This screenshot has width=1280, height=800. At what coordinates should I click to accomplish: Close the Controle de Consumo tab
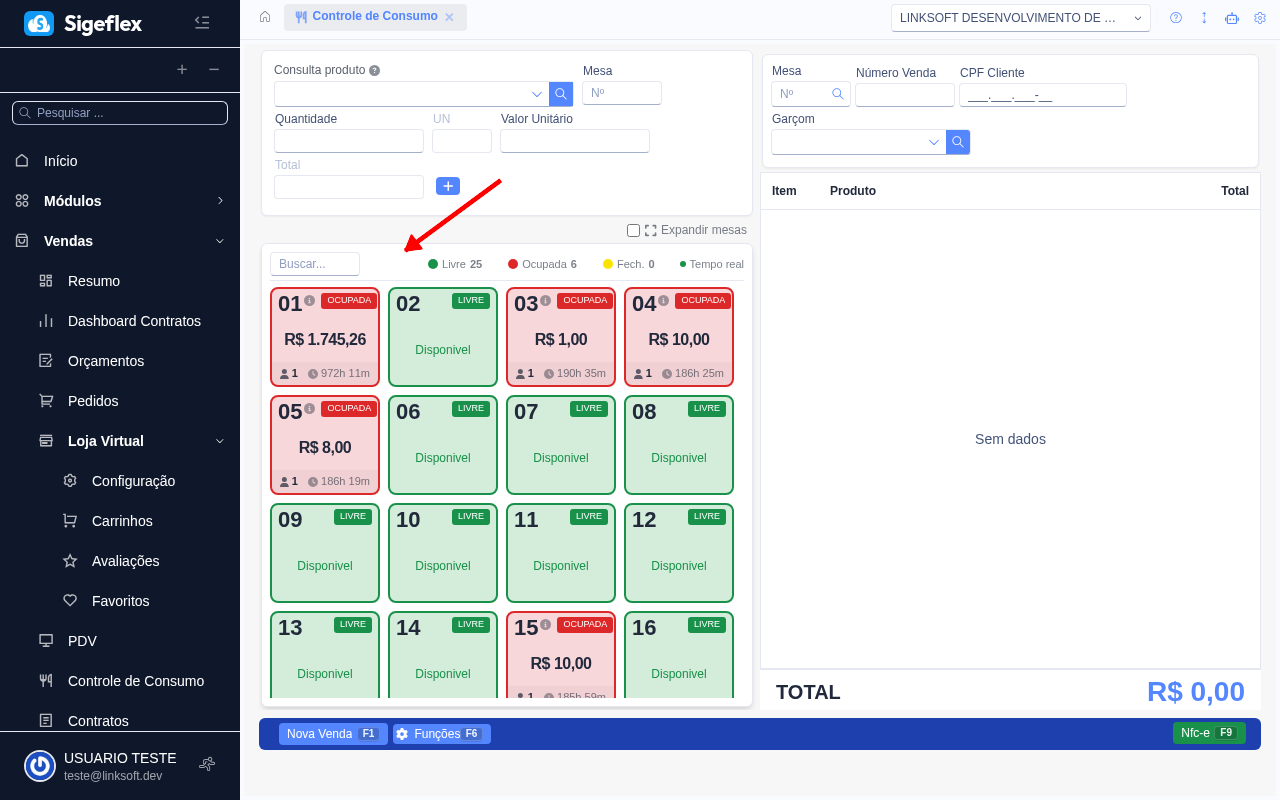tap(449, 17)
